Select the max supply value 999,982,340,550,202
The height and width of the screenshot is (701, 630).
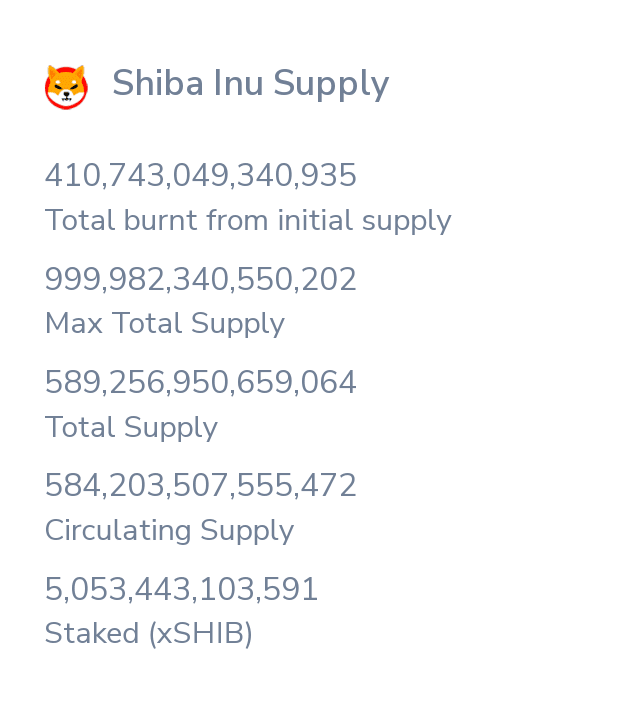coord(201,280)
